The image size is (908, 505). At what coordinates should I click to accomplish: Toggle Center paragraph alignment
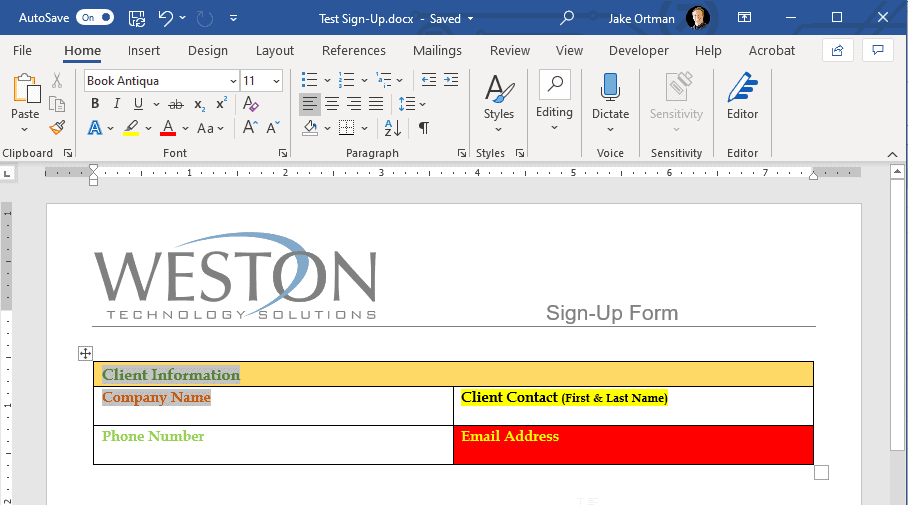click(332, 104)
